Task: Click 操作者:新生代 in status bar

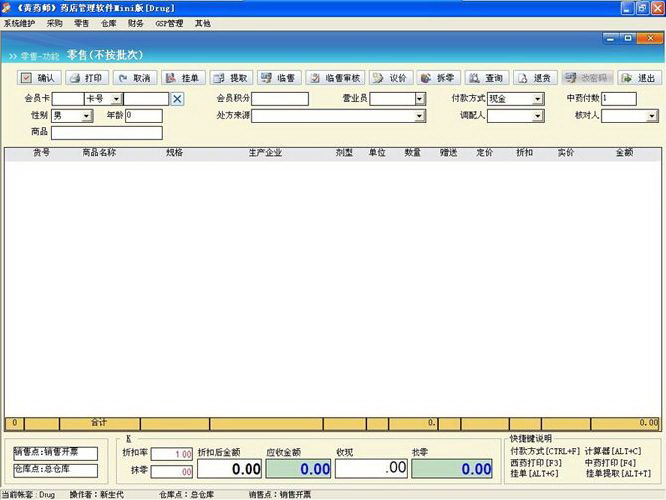Action: [96, 495]
